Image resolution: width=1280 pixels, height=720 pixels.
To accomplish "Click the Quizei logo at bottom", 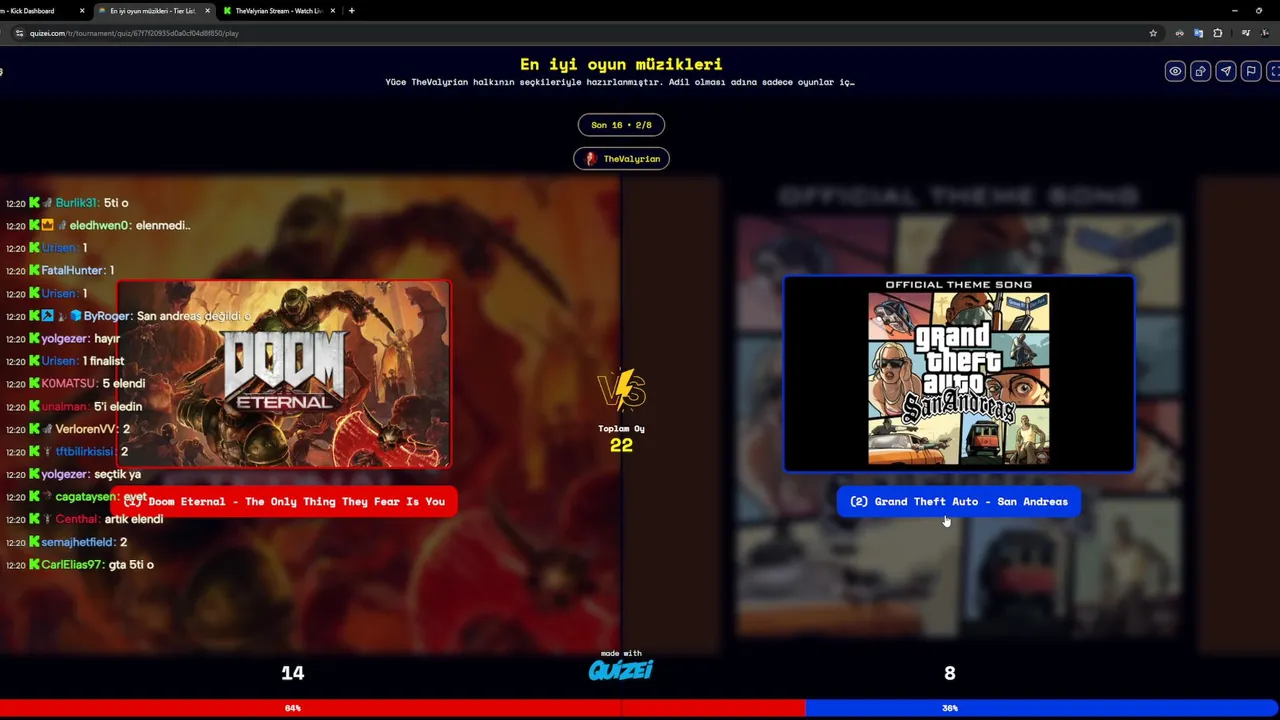I will pos(621,670).
